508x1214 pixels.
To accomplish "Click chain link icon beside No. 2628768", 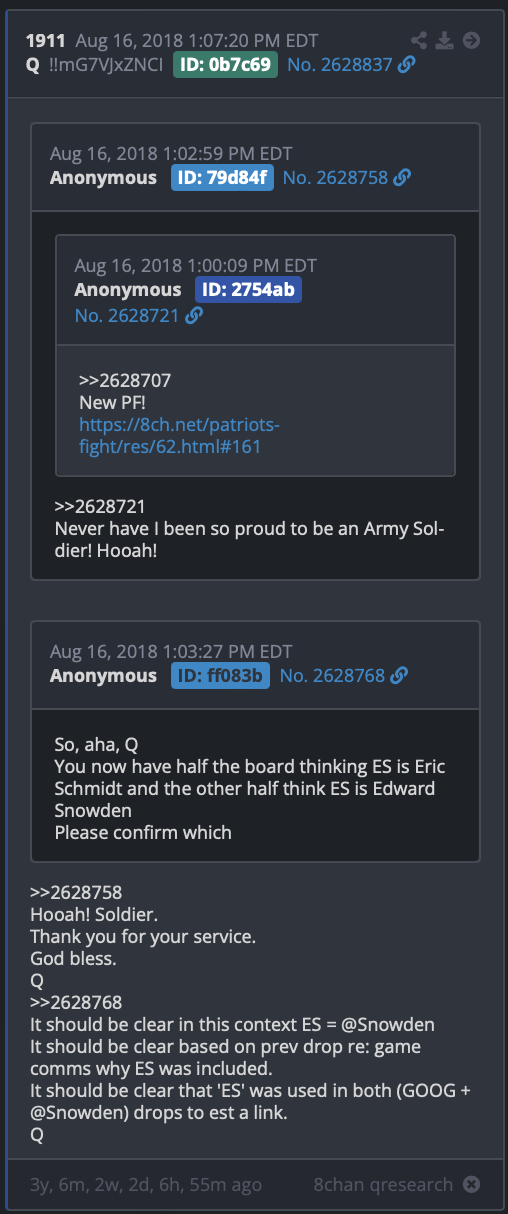I will (399, 675).
